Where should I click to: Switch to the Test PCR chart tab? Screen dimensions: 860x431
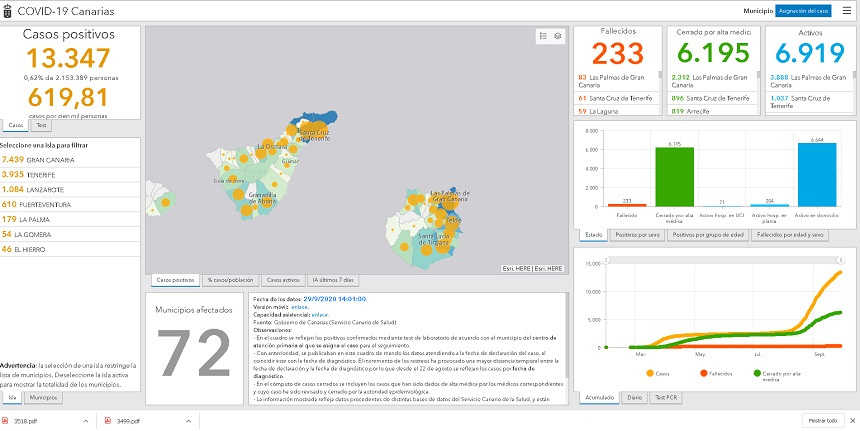tap(664, 397)
